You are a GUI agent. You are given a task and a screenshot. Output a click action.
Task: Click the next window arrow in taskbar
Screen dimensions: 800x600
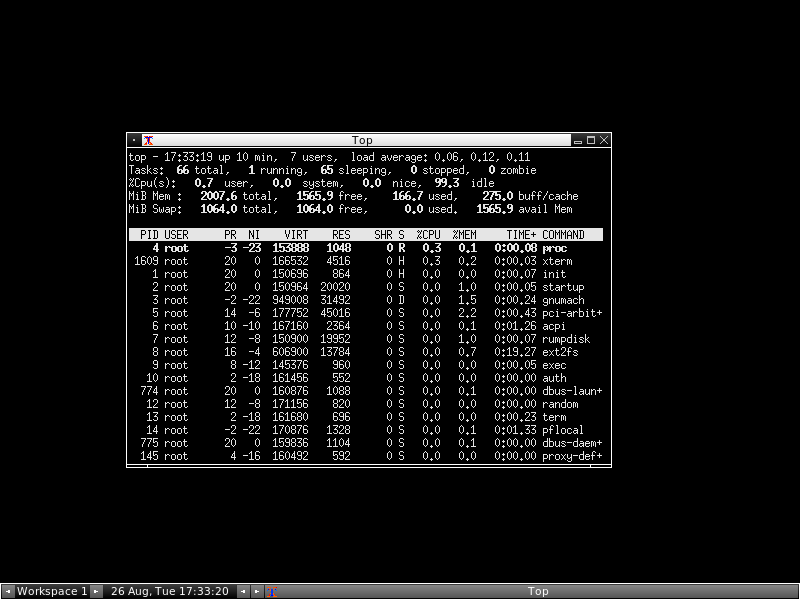click(x=256, y=592)
